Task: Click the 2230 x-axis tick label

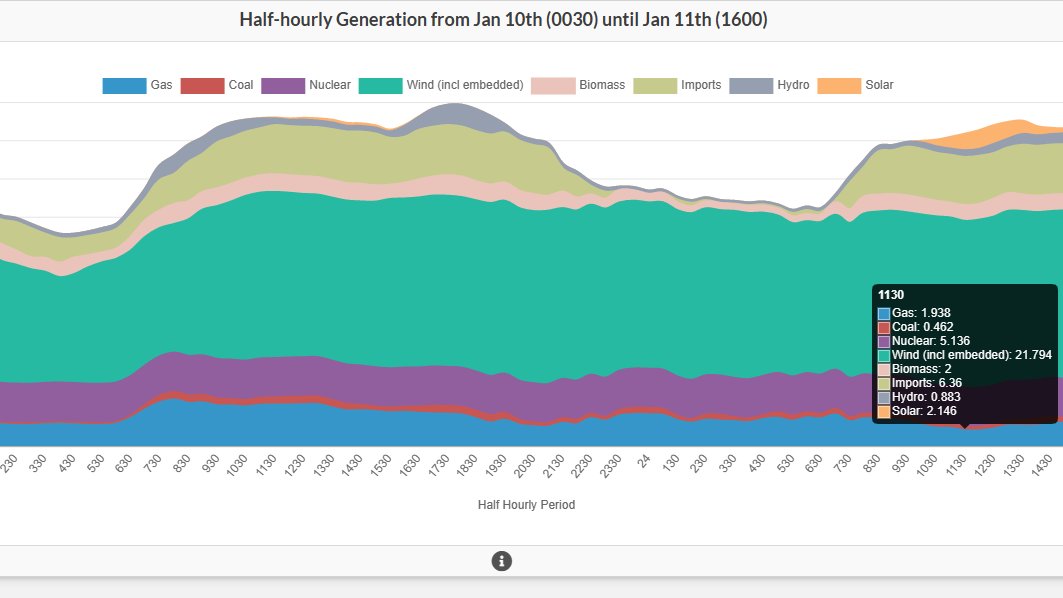Action: click(x=582, y=465)
